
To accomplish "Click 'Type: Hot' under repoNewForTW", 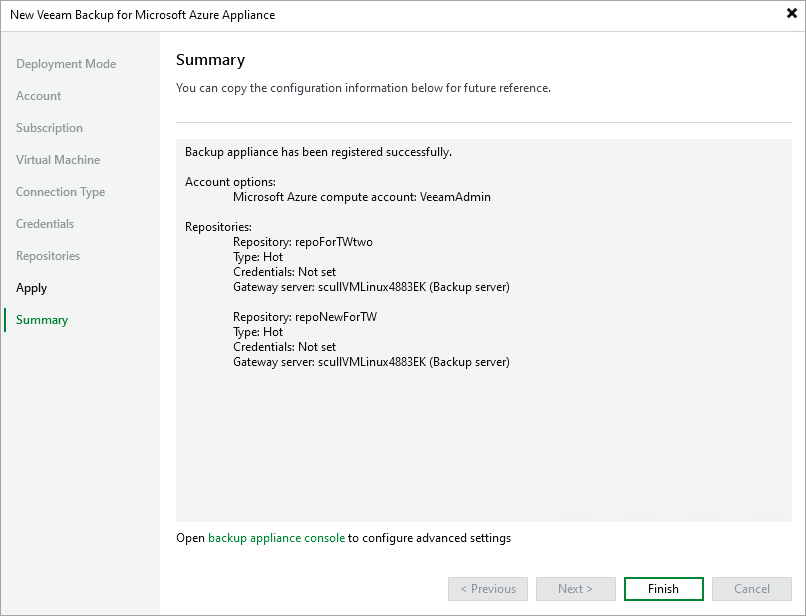I will (258, 332).
